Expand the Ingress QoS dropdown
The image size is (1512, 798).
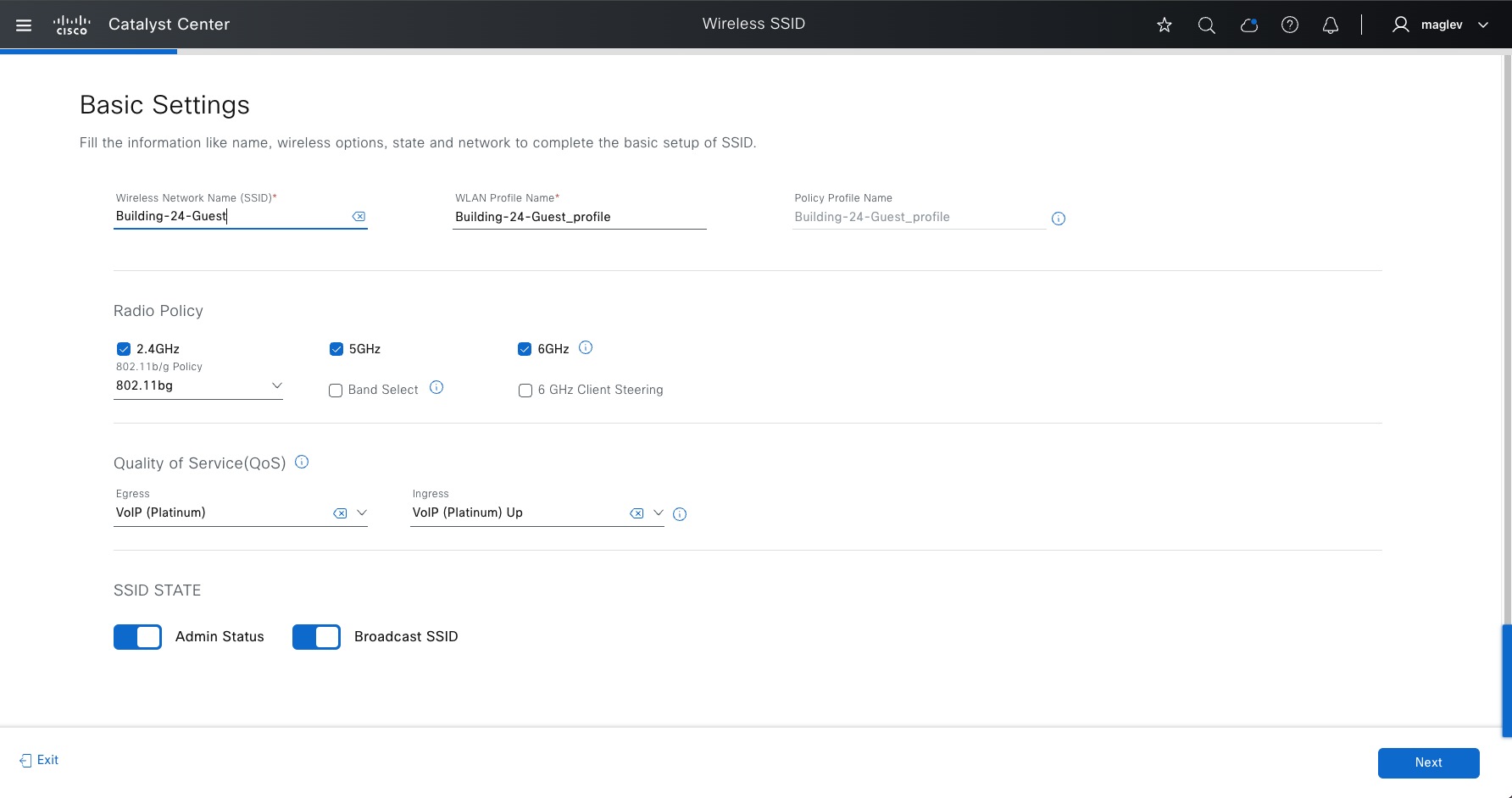tap(658, 513)
